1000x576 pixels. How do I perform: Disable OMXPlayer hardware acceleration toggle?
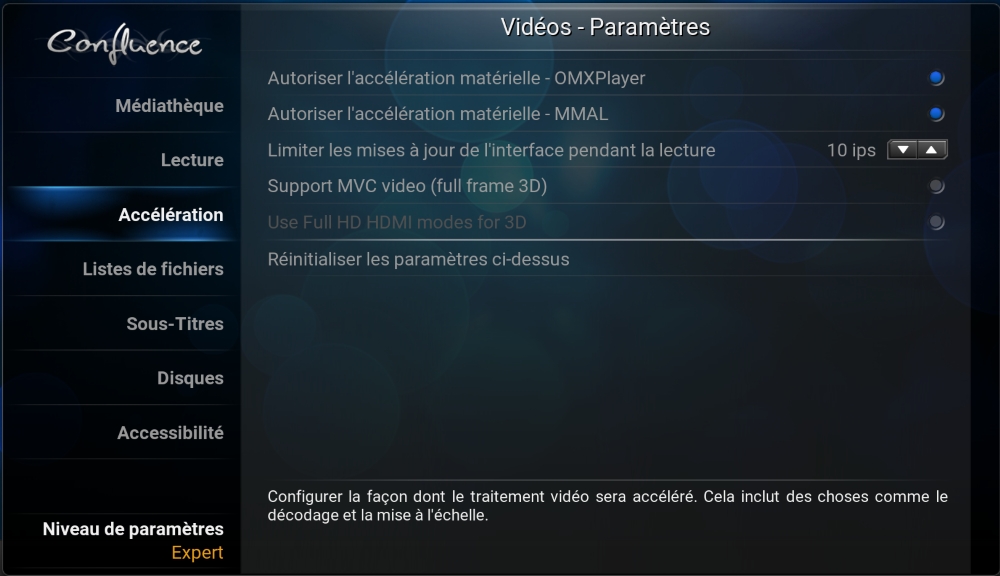point(936,78)
